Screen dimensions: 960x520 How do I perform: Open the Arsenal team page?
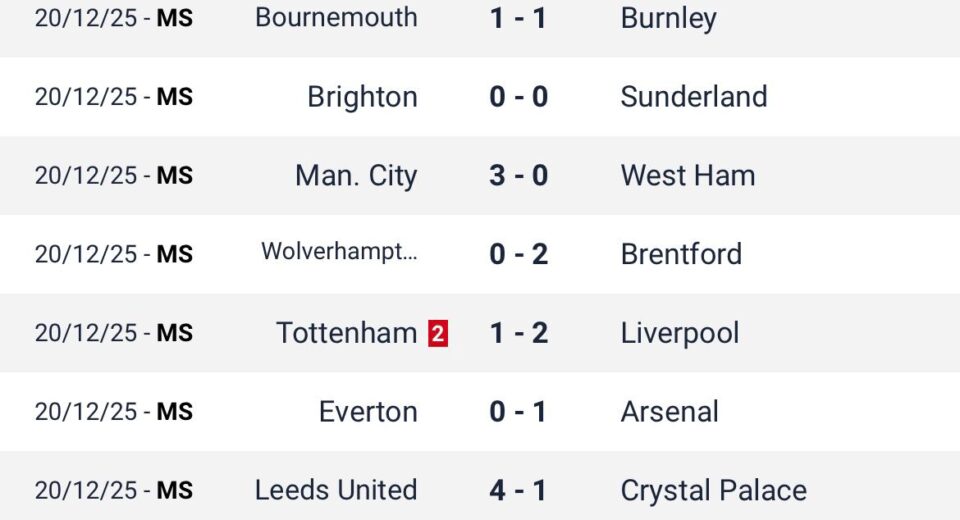pos(669,412)
